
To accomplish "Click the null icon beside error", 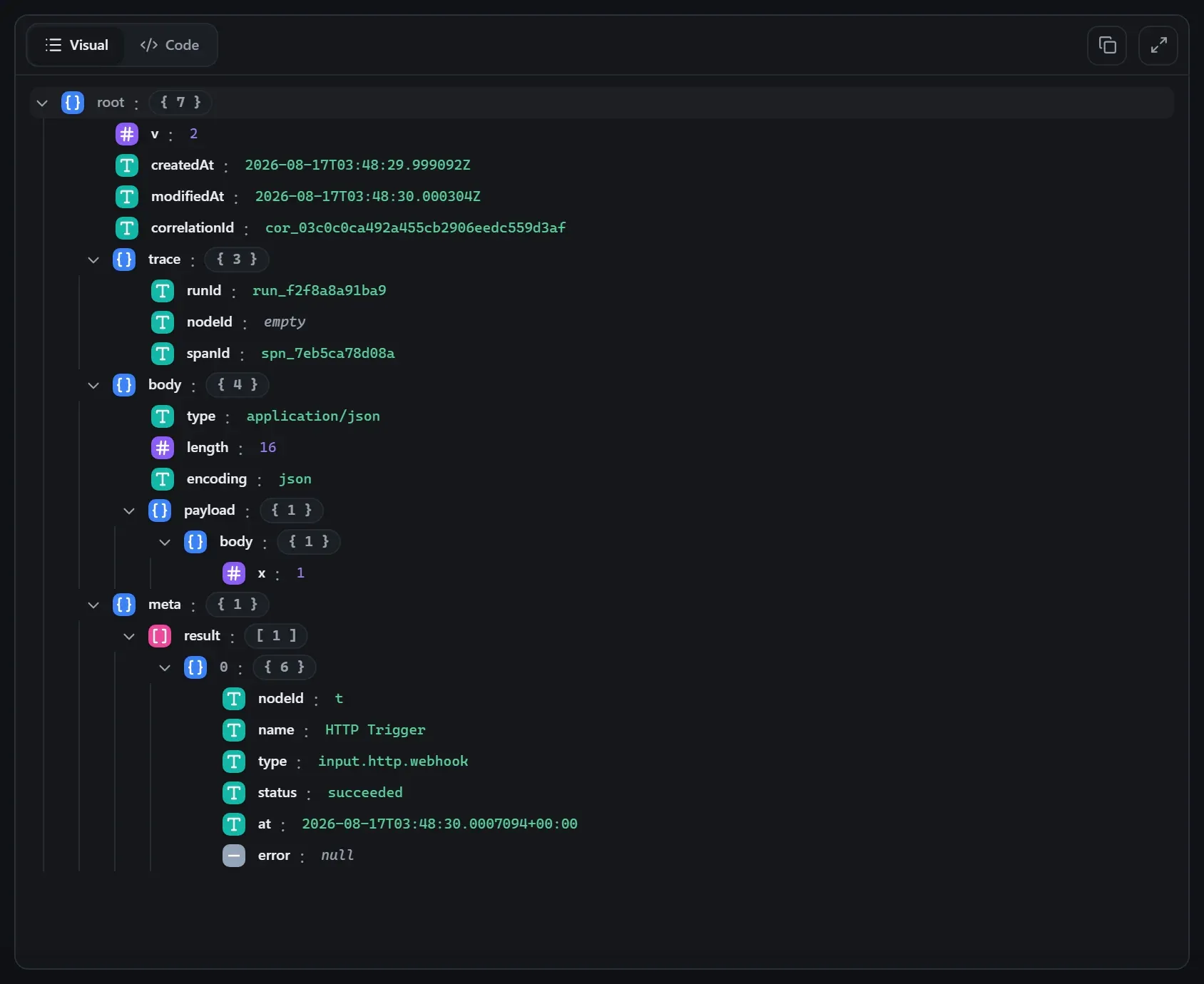I will [234, 856].
